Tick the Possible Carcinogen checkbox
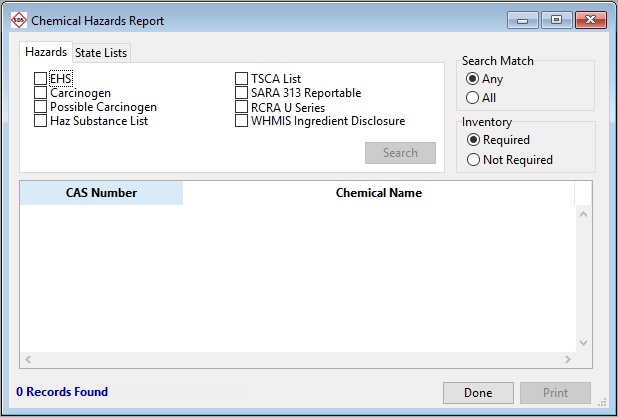The image size is (618, 417). click(x=40, y=107)
